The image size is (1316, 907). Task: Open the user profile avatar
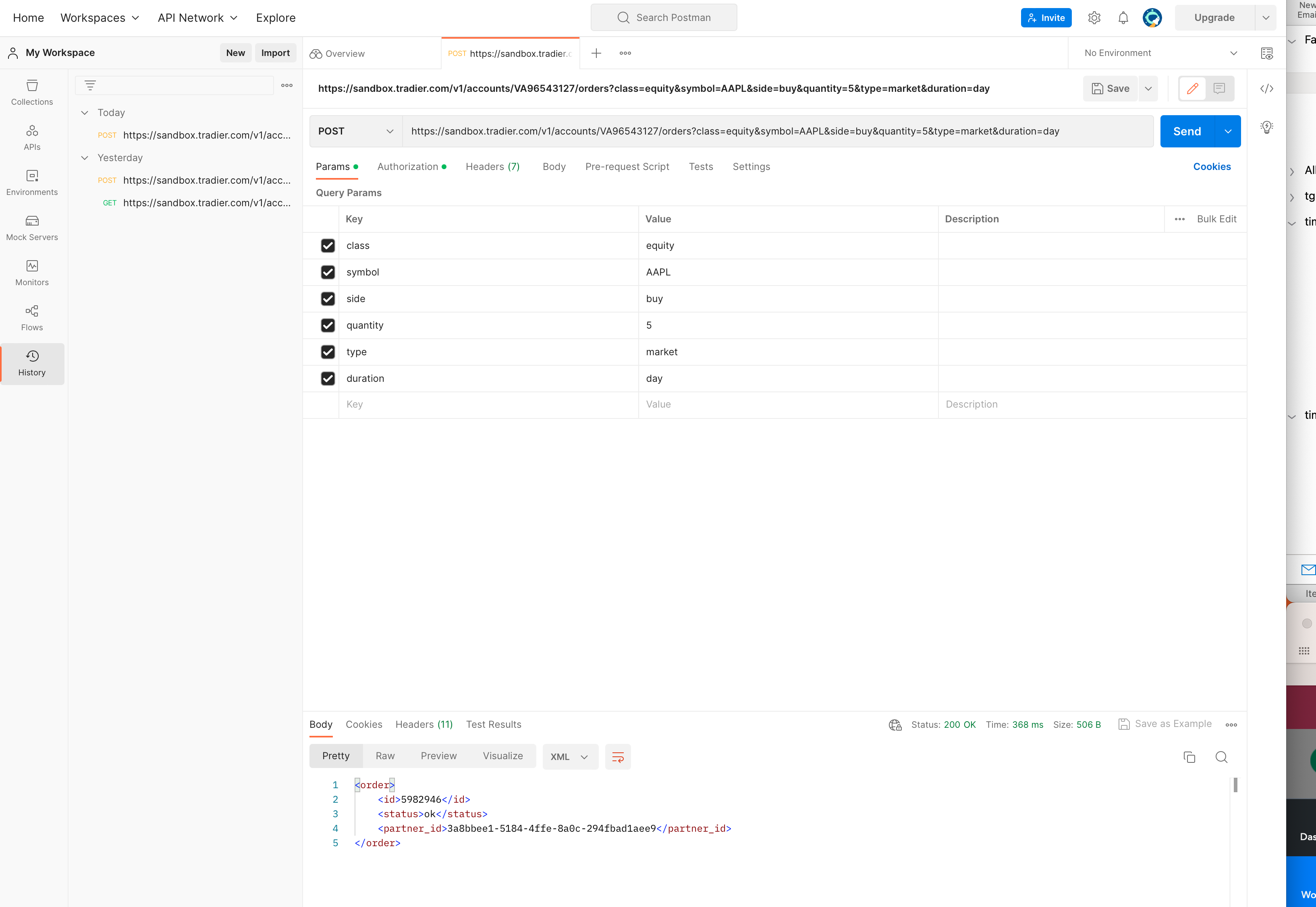1152,18
